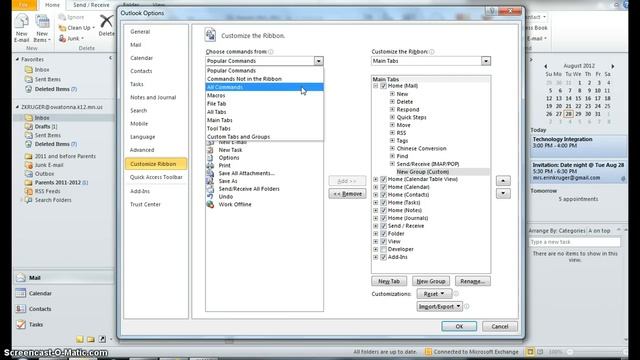640x360 pixels.
Task: Select Save All Attachments command icon
Action: 210,173
